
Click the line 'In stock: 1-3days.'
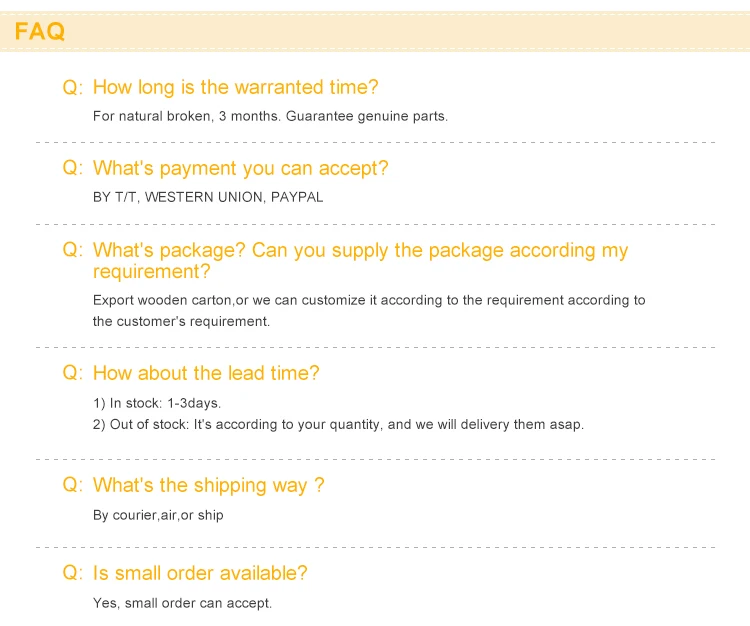click(x=157, y=403)
